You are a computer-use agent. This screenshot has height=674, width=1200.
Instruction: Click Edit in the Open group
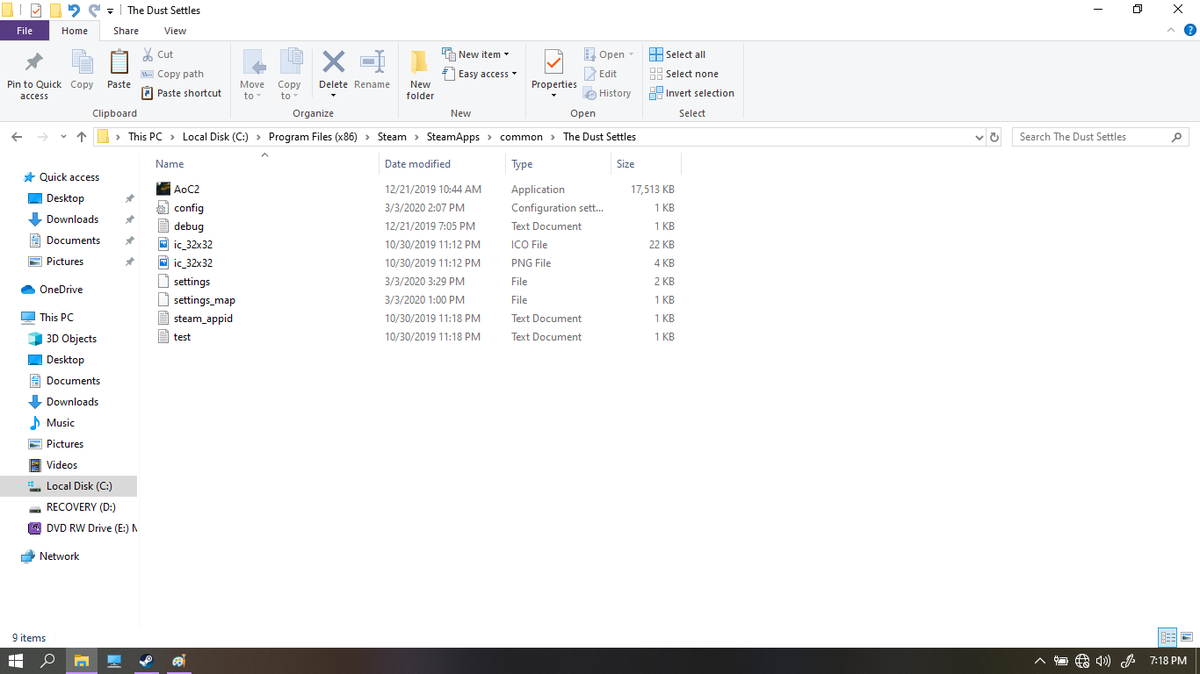(x=600, y=74)
